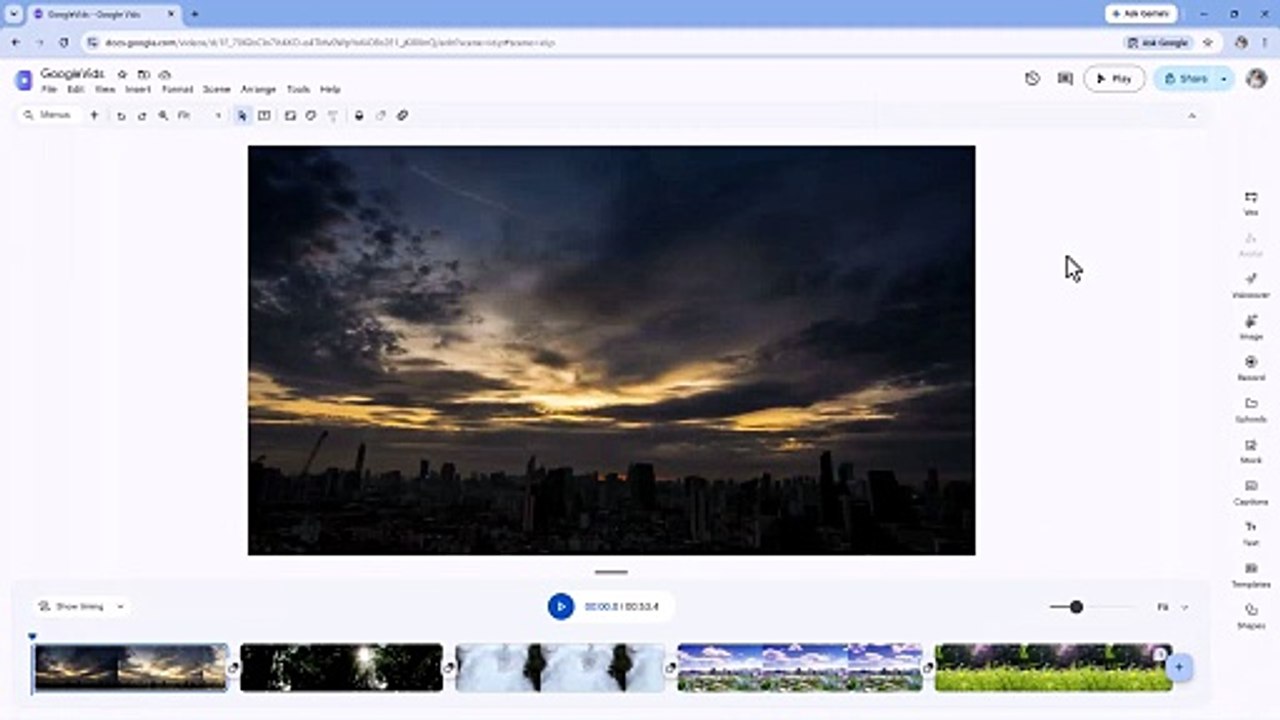This screenshot has height=720, width=1280.
Task: Click the lock toolbar icon
Action: pos(359,116)
